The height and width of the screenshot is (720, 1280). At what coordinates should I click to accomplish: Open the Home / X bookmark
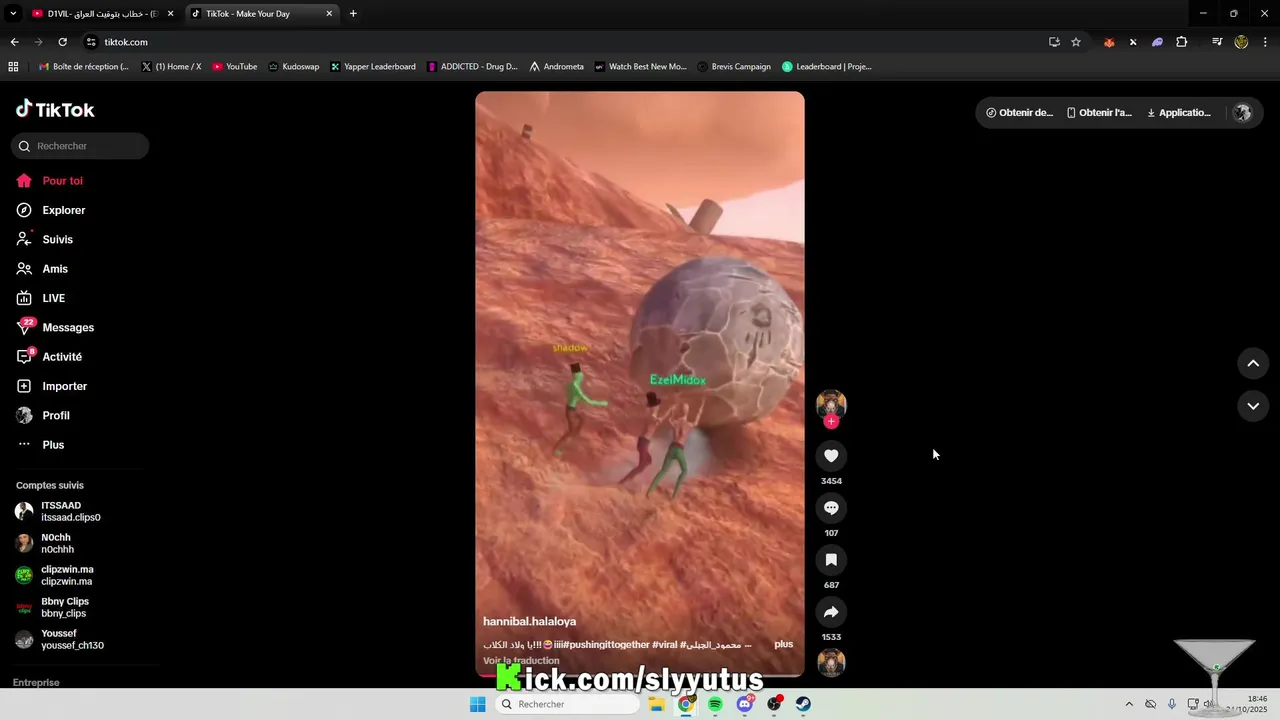coord(171,67)
